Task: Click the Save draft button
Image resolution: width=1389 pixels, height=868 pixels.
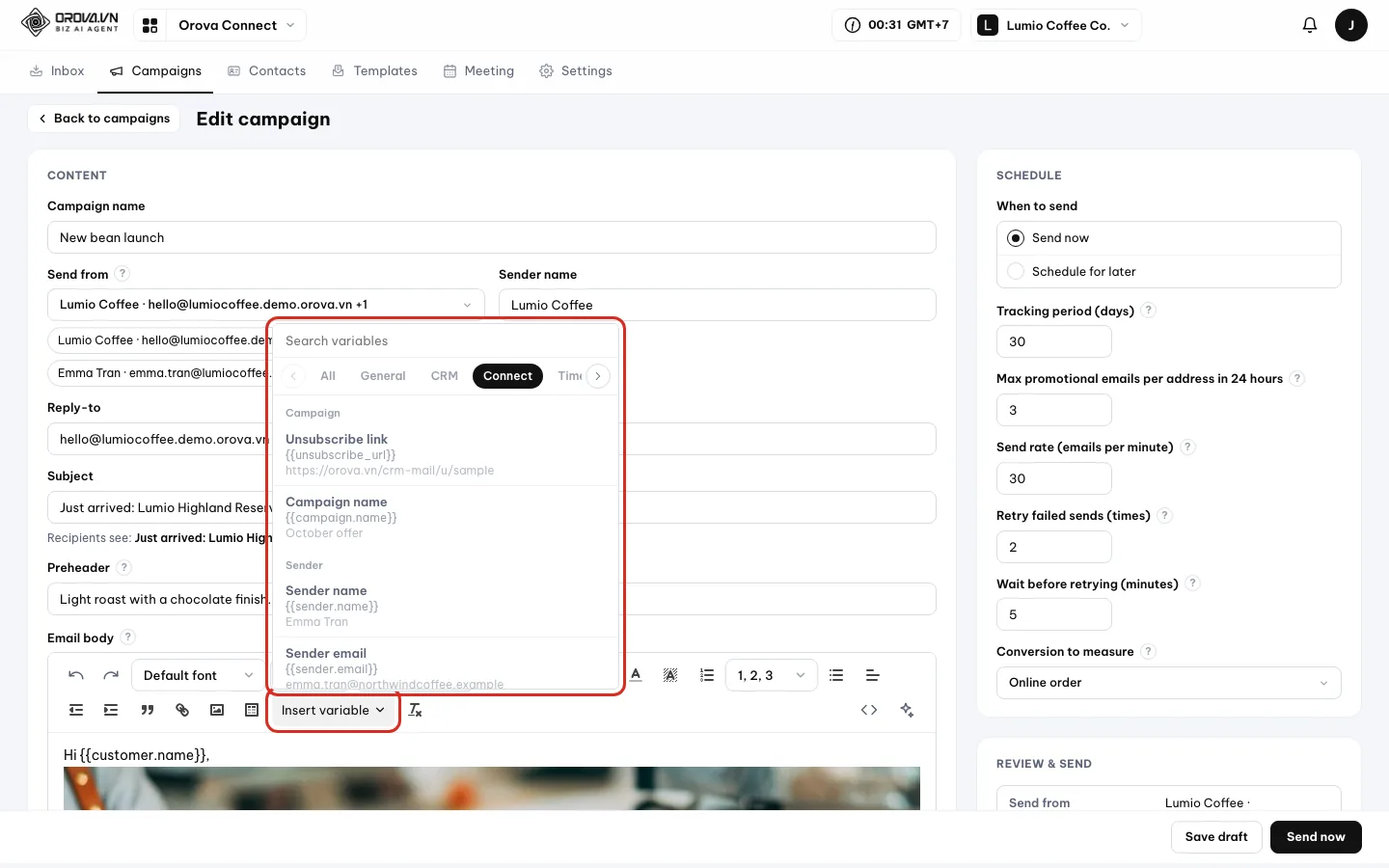Action: [1216, 837]
